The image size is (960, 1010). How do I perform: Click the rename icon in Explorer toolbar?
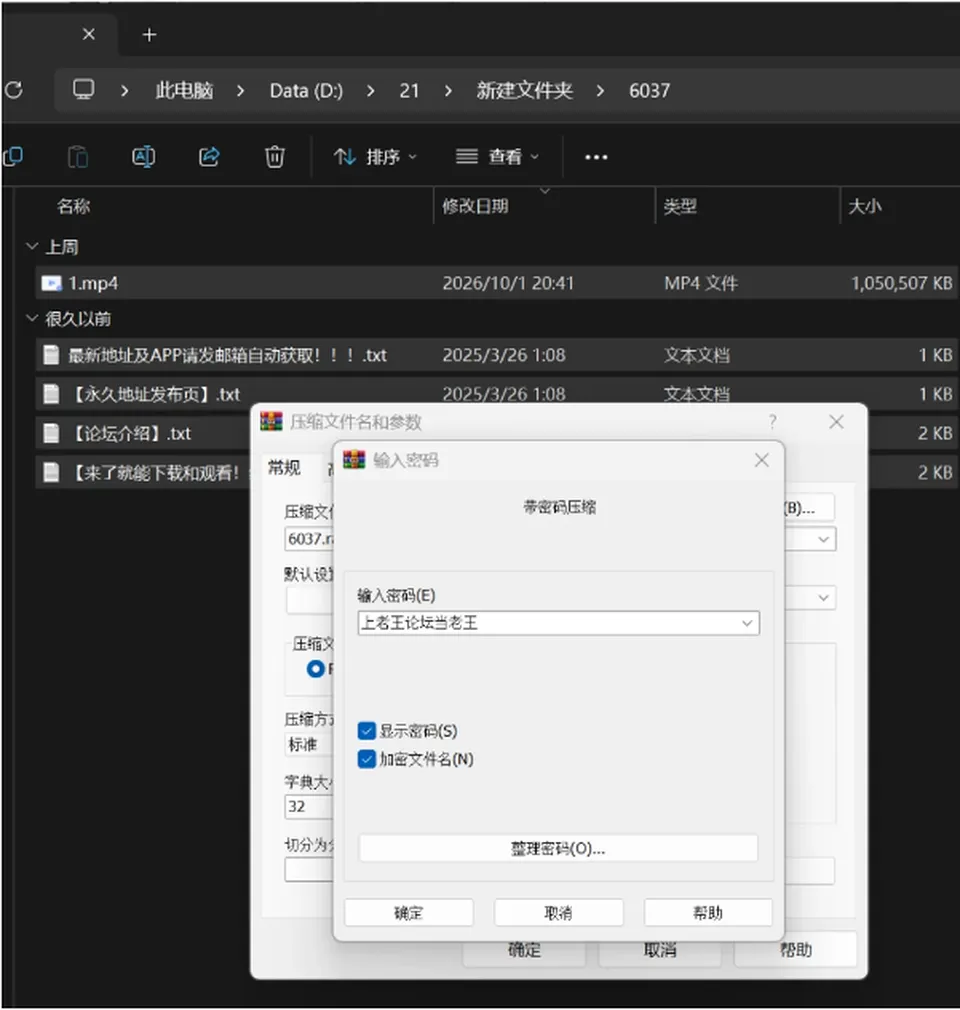pos(144,157)
